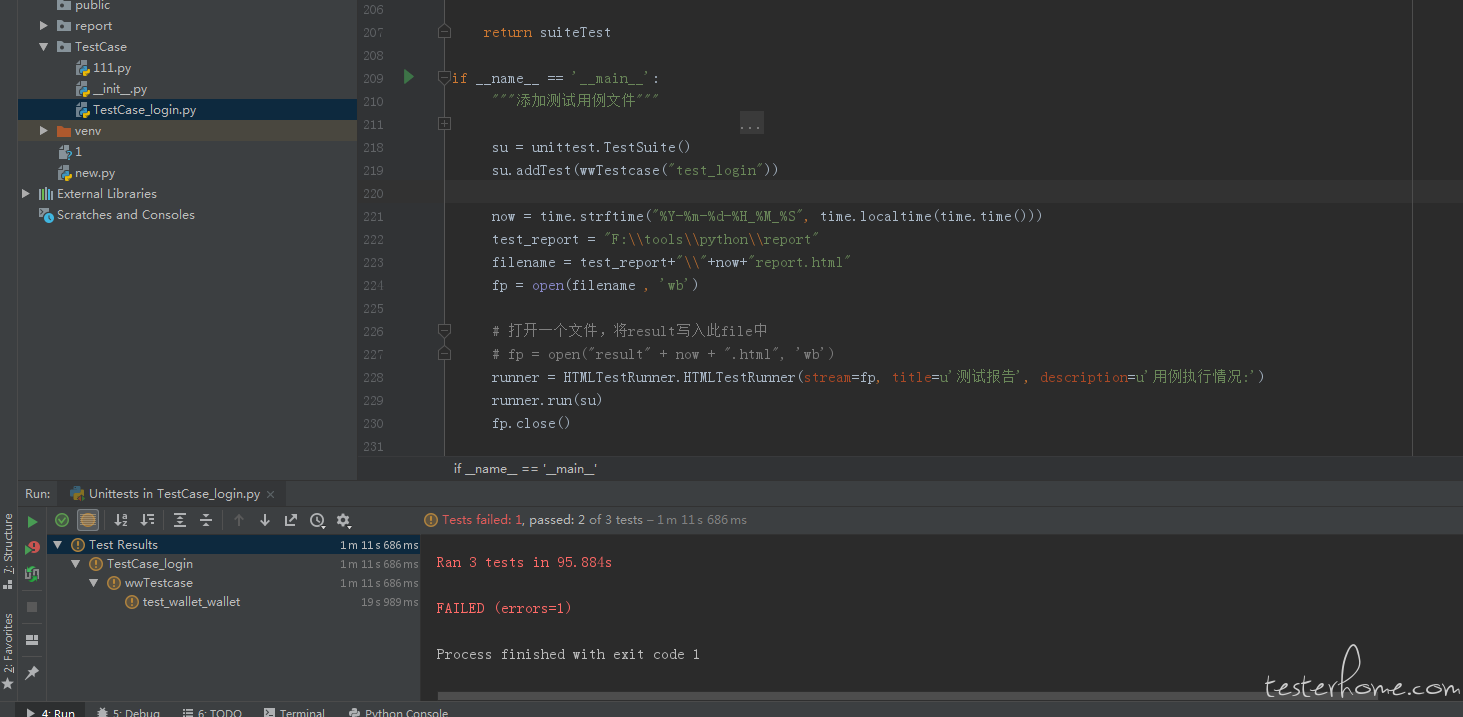Viewport: 1463px width, 717px height.
Task: Click the fp.close() code line
Action: click(x=531, y=423)
